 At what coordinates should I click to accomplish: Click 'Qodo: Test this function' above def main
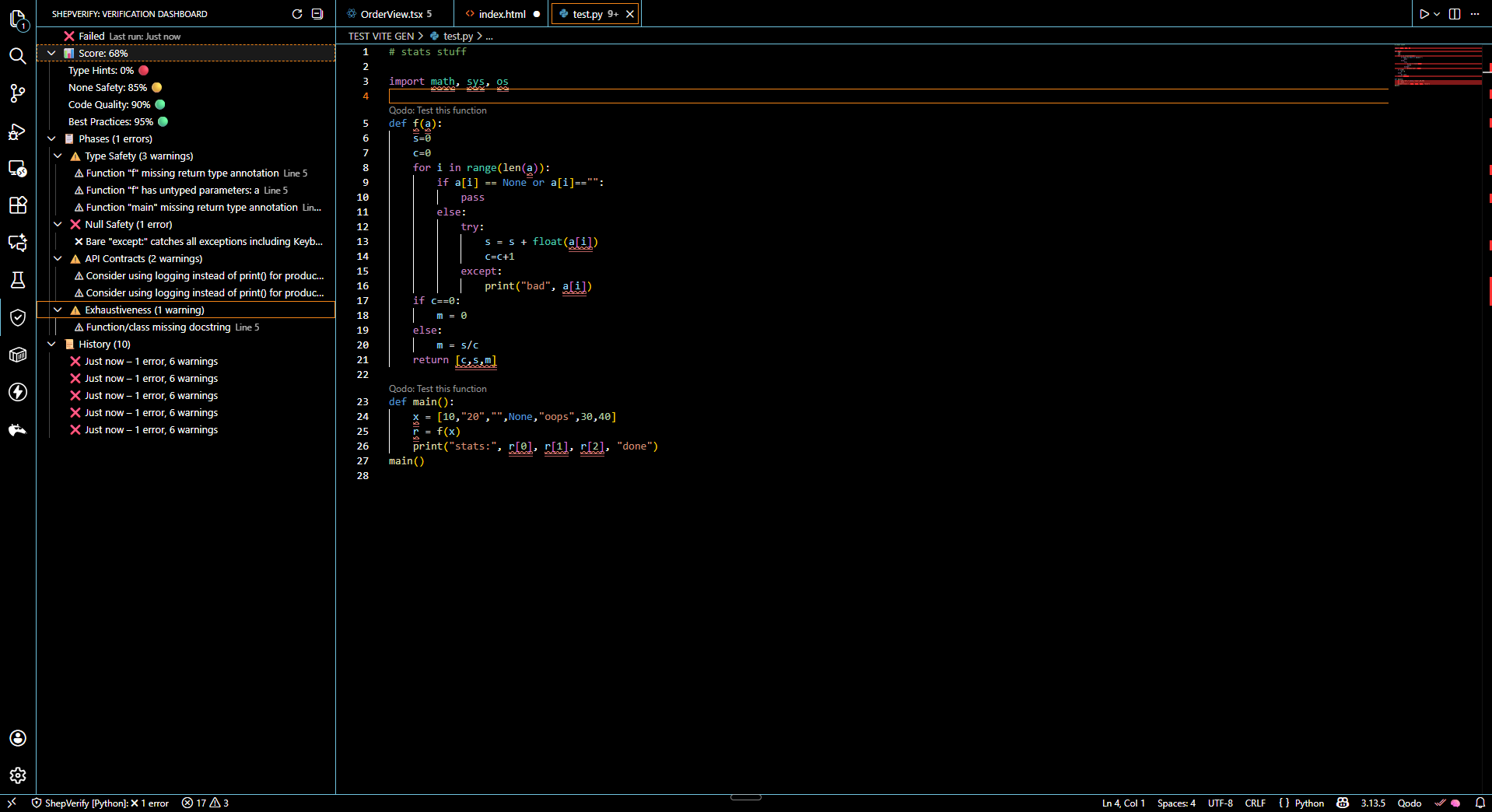click(437, 388)
